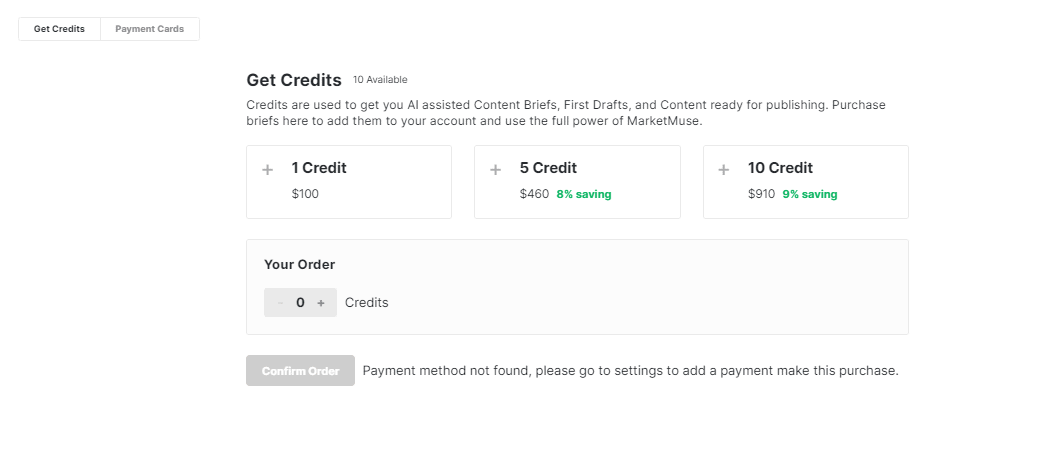
Task: Click the plus icon on 5 Credit card
Action: [495, 170]
